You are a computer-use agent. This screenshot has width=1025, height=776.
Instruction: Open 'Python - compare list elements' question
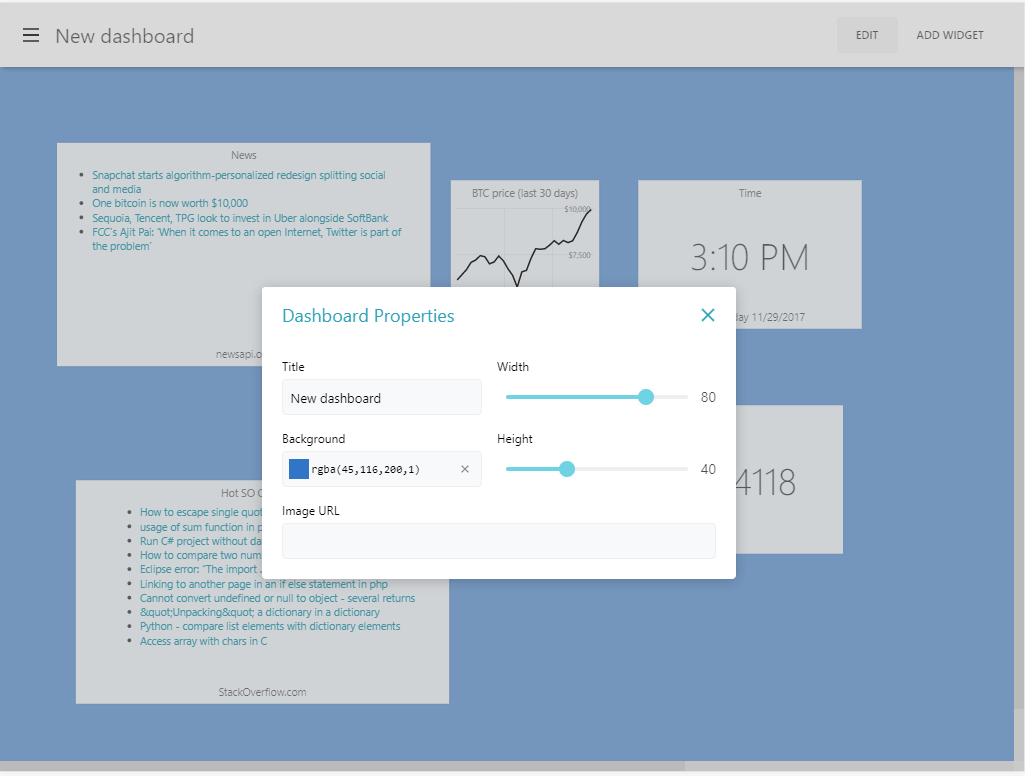pos(270,626)
